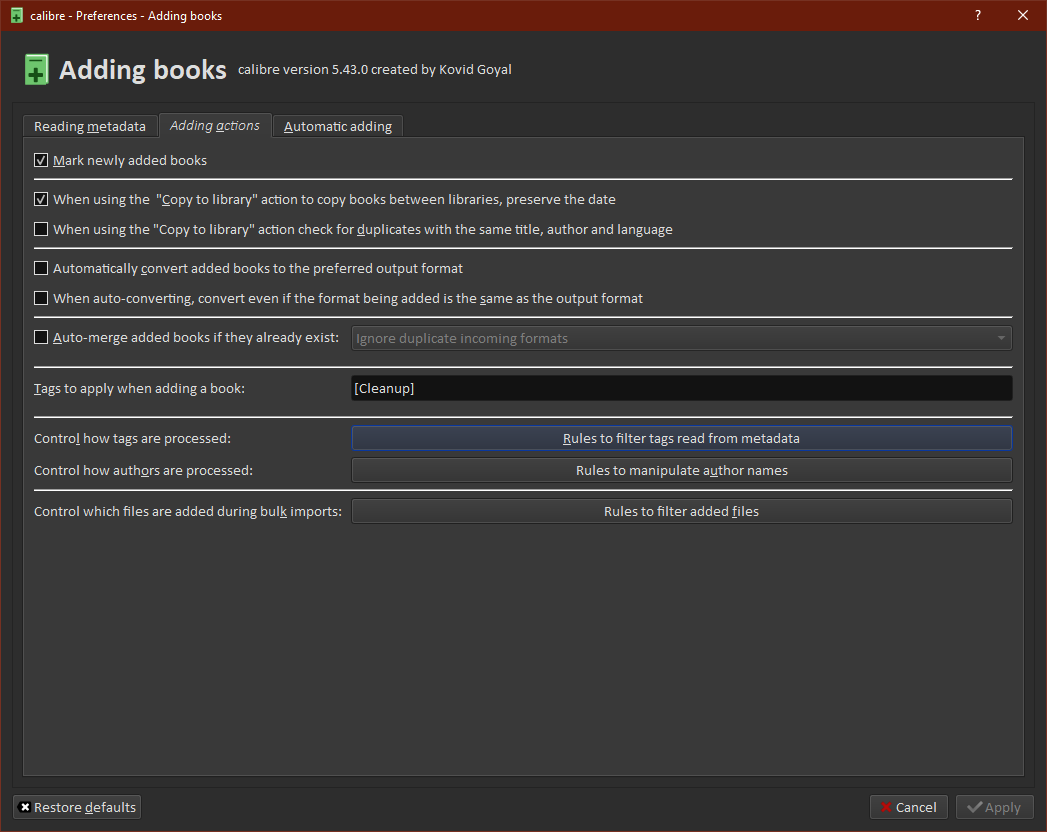The width and height of the screenshot is (1047, 832).
Task: Click the 'Tags to apply when adding a book' label
Action: point(140,388)
